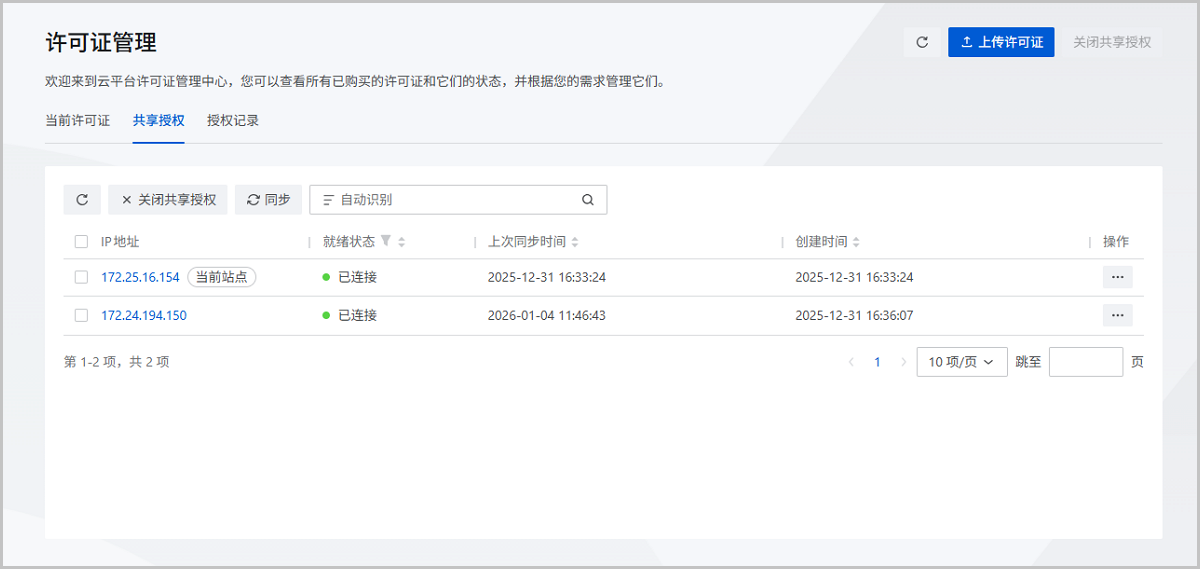Switch to the 授权记录 tab

coord(233,120)
